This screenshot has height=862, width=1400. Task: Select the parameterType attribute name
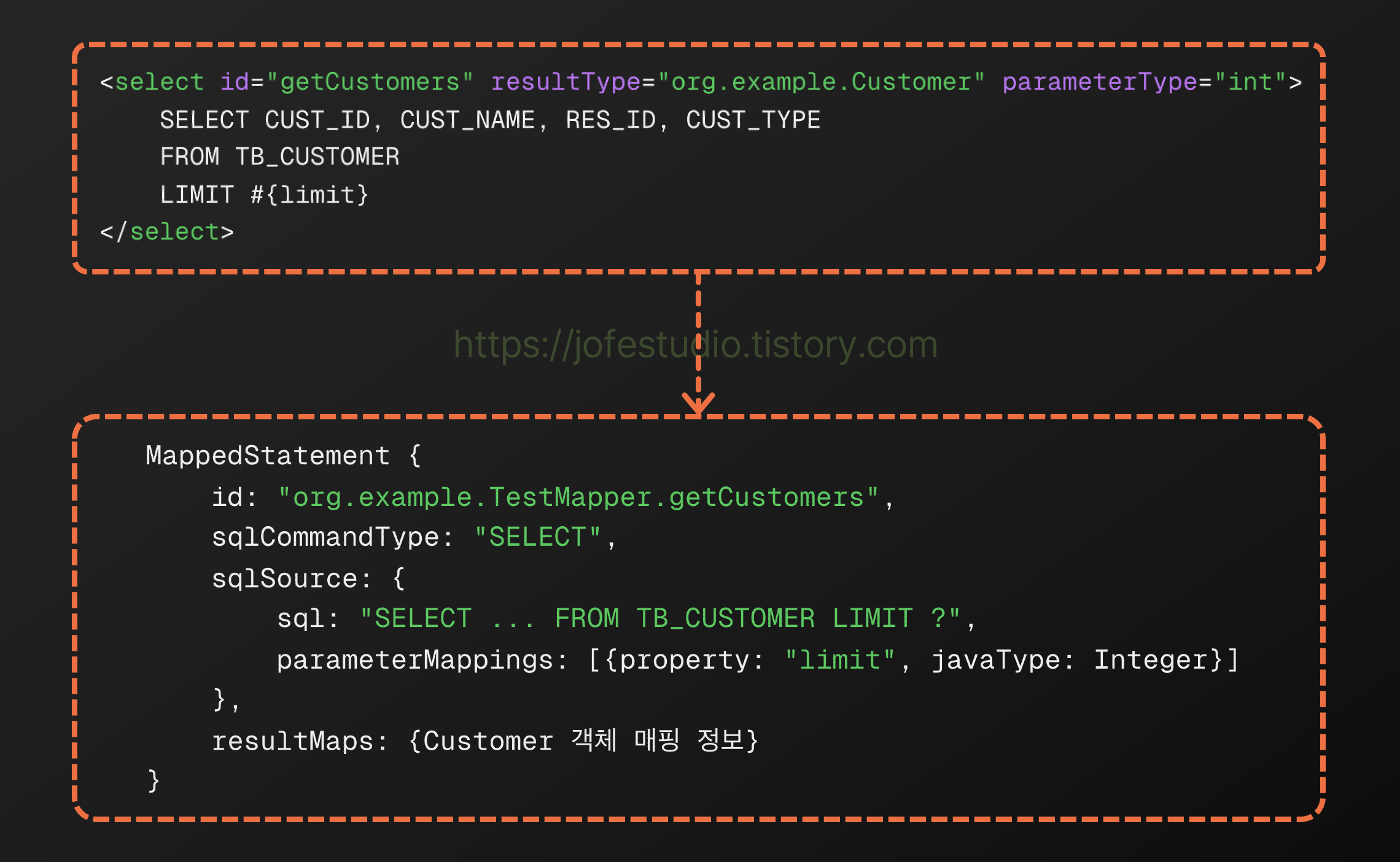(1099, 82)
